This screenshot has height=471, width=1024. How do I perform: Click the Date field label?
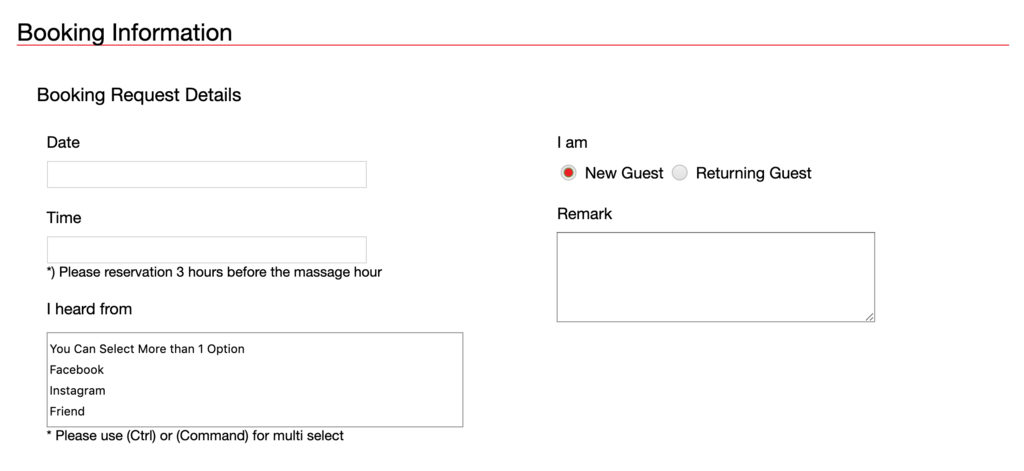(63, 142)
